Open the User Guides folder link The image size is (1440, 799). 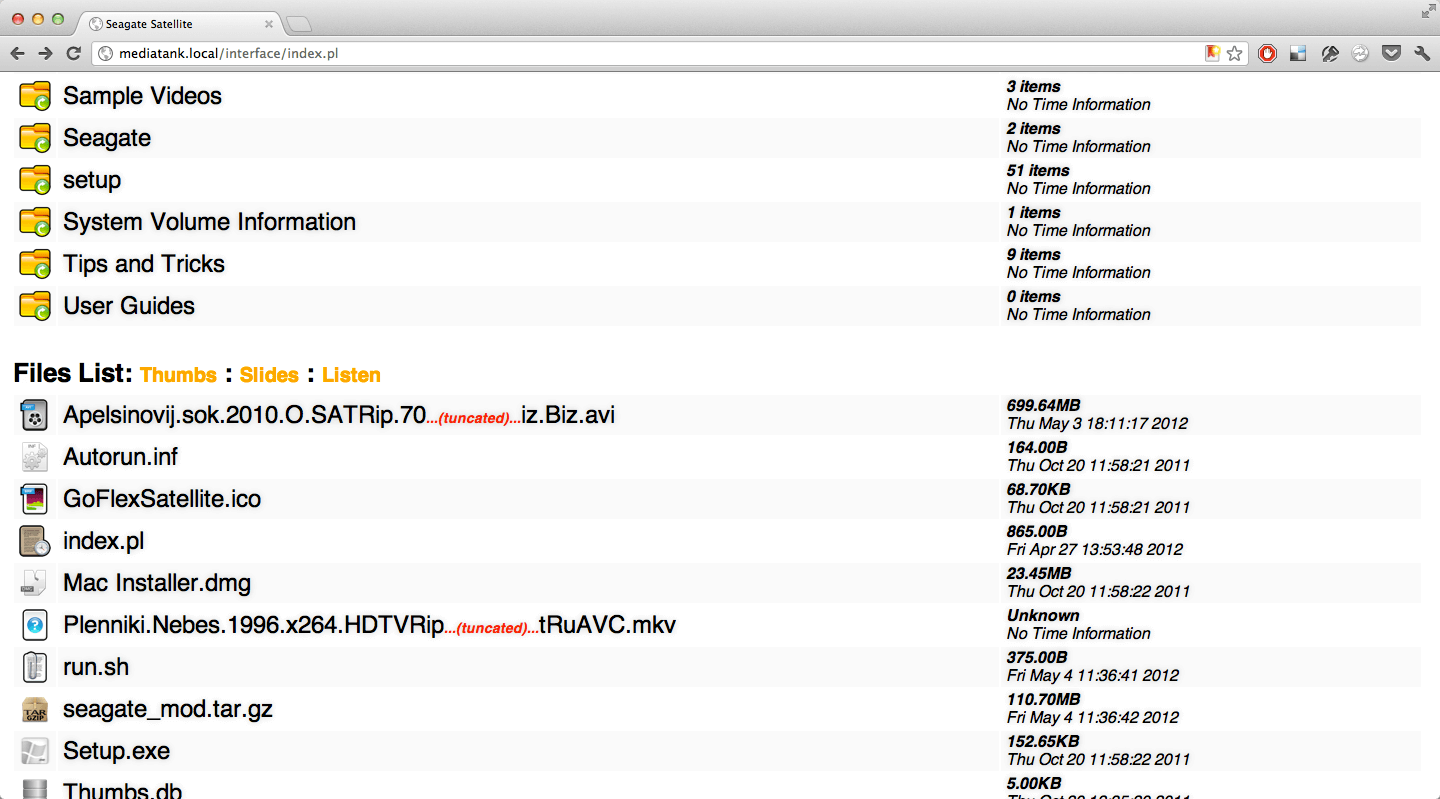point(129,306)
